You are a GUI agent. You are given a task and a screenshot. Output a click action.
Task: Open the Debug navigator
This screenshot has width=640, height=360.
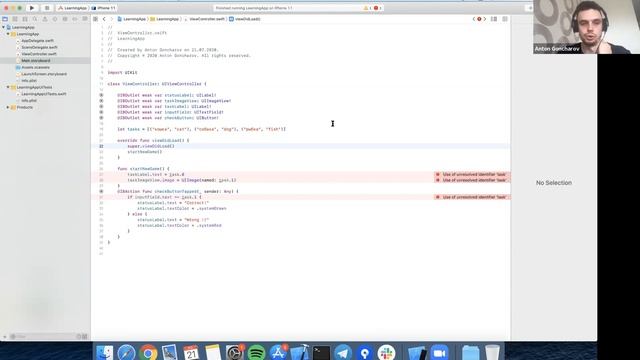click(x=65, y=19)
